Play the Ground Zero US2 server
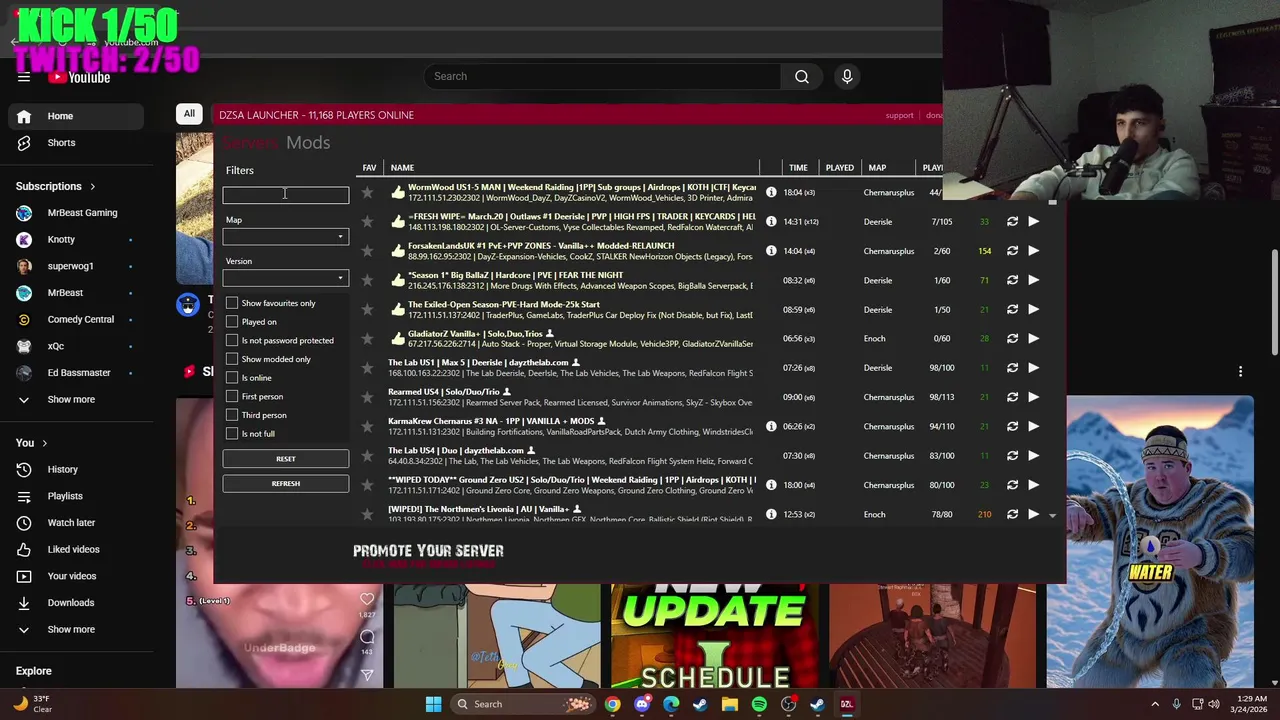The image size is (1280, 720). coord(1034,485)
